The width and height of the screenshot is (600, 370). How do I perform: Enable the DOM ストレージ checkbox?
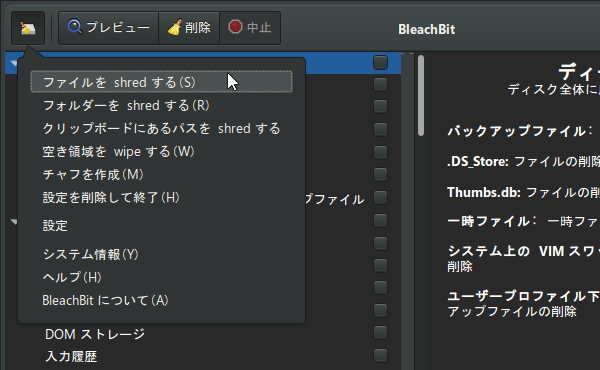(x=380, y=333)
